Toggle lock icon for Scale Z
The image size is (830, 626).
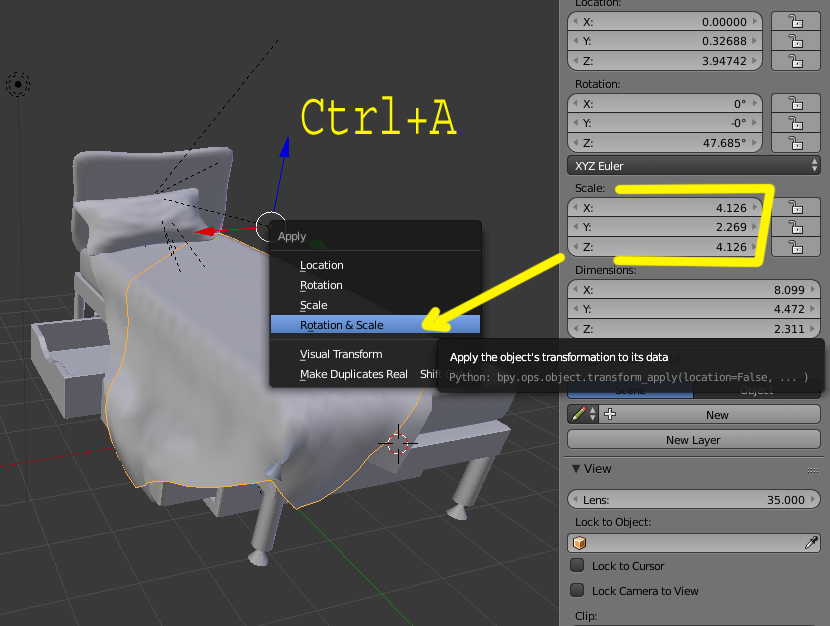coord(796,247)
